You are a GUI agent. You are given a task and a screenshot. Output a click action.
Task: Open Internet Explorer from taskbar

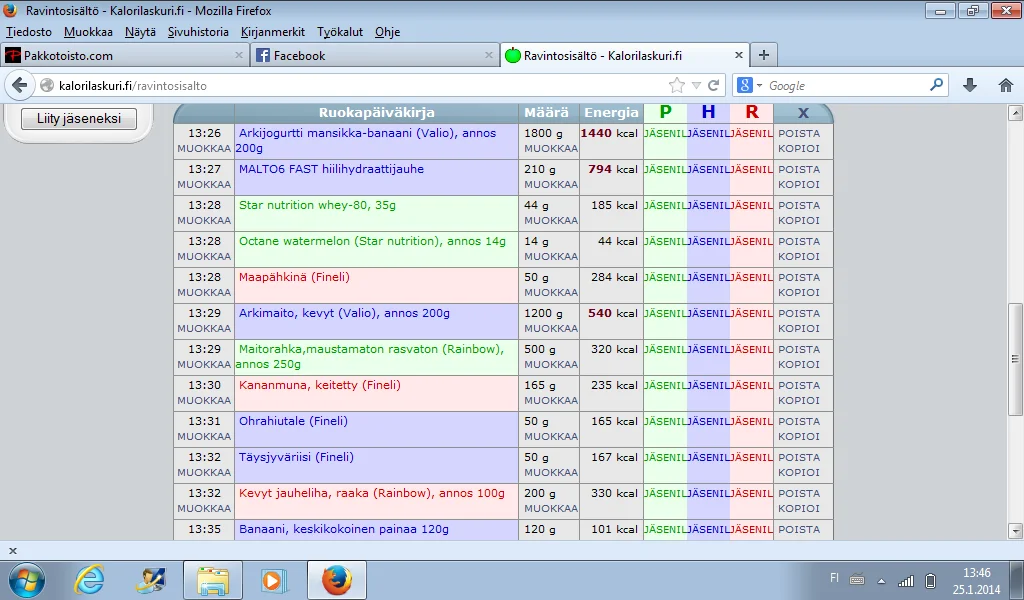click(89, 579)
